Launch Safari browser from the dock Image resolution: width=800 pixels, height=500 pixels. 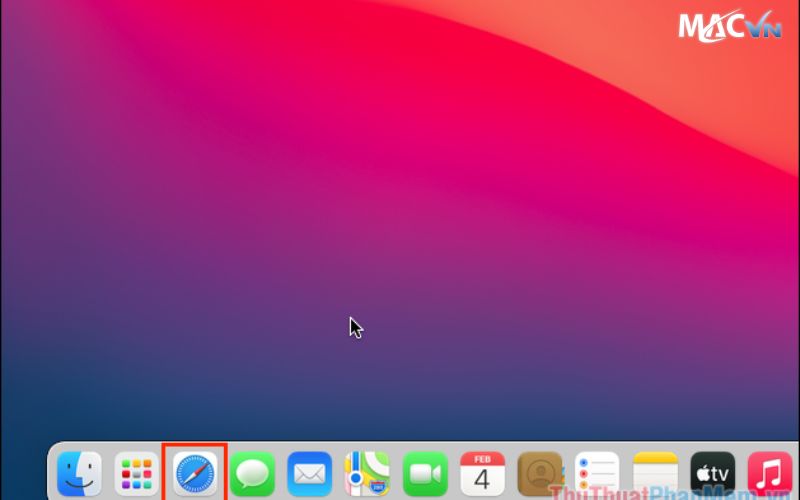[x=194, y=473]
